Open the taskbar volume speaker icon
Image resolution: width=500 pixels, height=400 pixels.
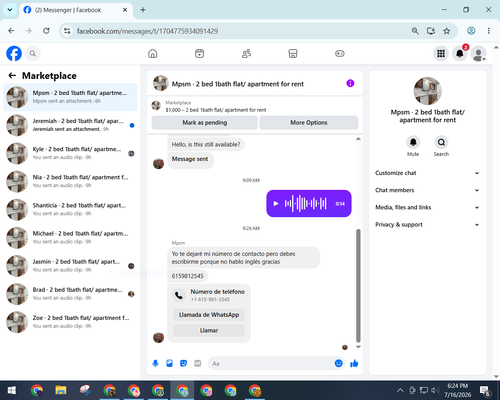tap(434, 390)
